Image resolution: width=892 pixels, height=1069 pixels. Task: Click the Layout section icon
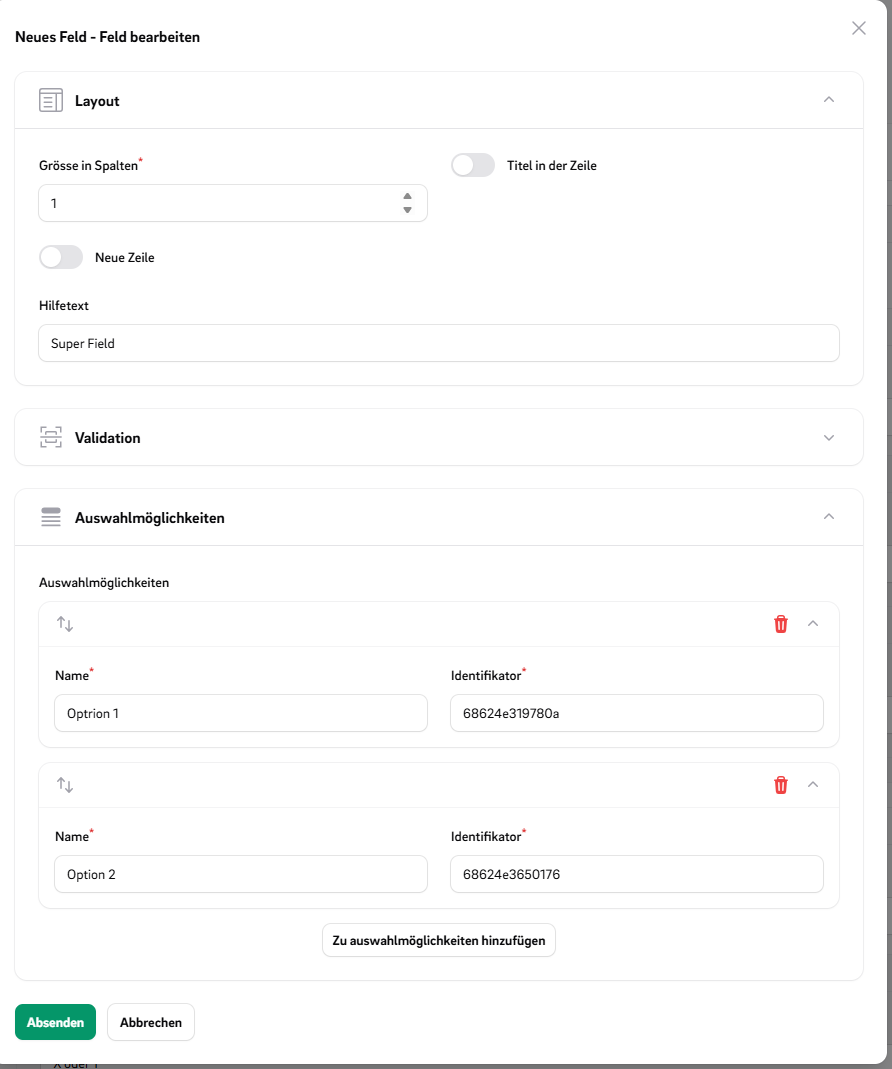point(51,100)
